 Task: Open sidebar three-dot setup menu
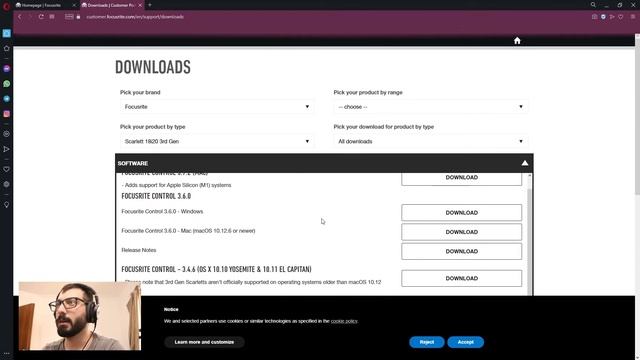[7, 353]
